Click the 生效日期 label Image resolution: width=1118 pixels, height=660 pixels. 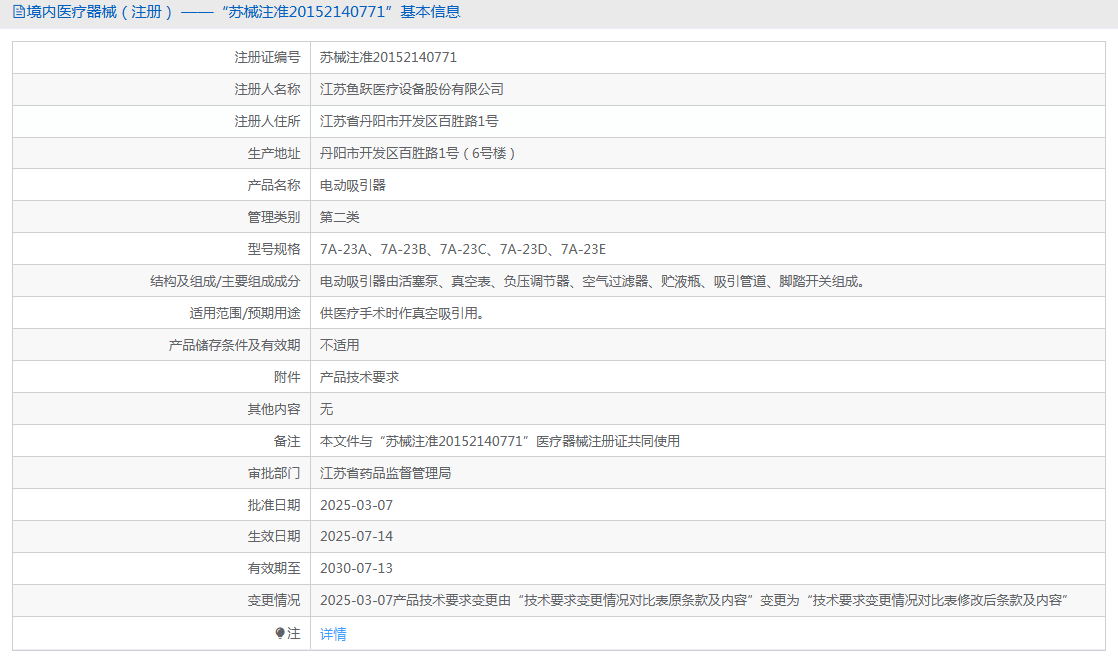pos(274,536)
